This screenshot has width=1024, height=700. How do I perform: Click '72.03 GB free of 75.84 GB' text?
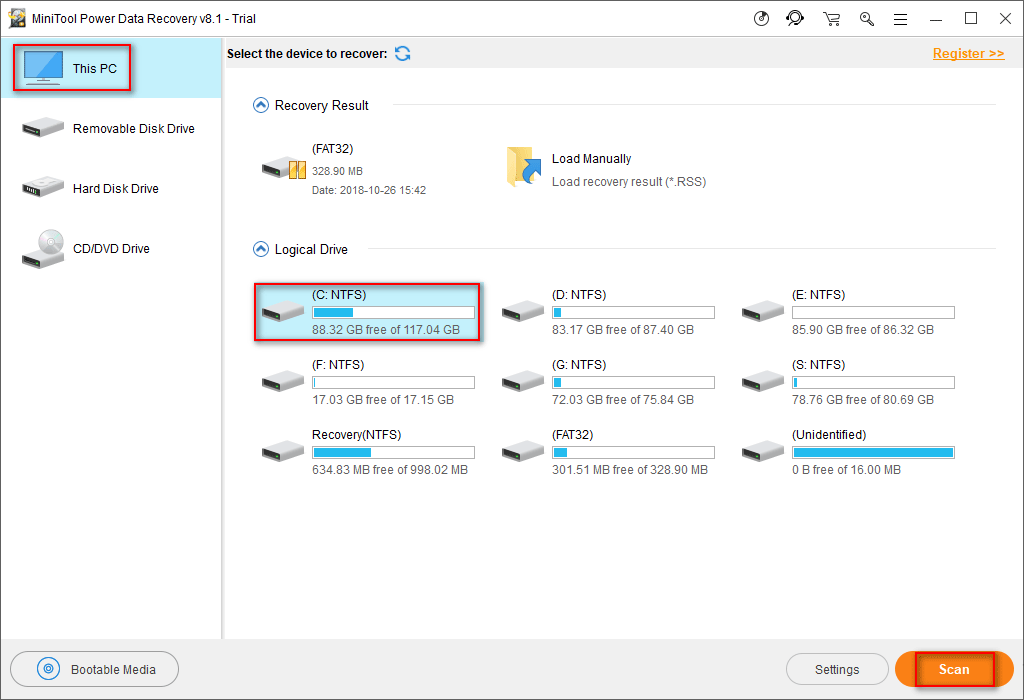623,400
